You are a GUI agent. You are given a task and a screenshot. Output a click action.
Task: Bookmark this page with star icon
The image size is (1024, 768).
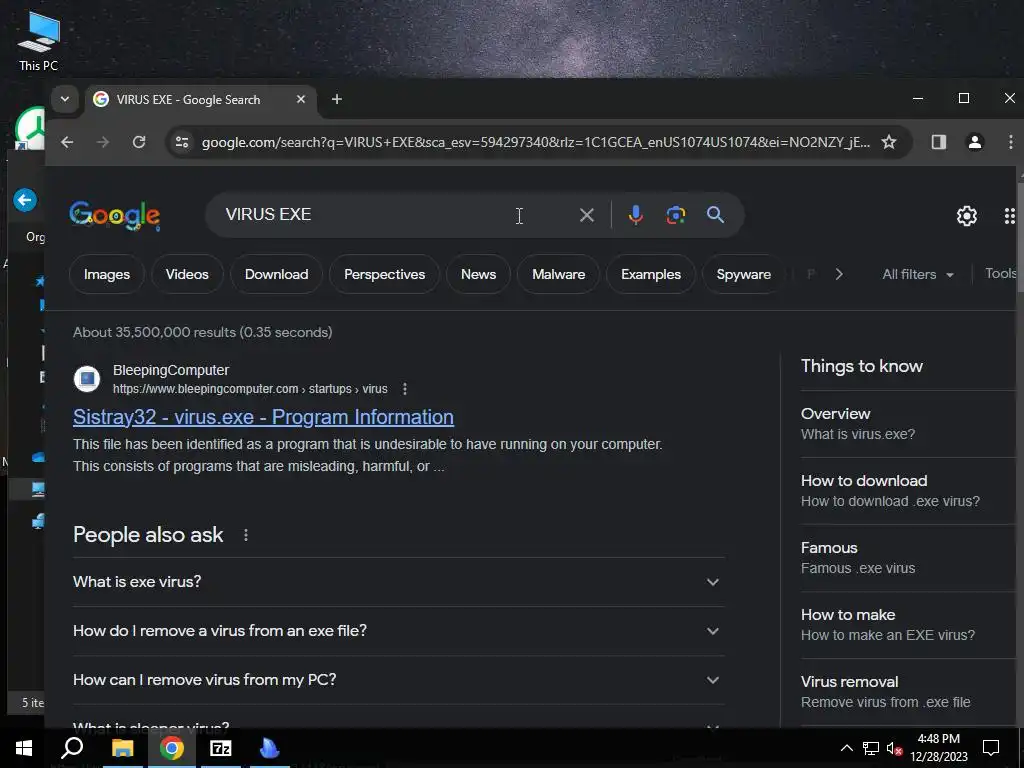coord(889,142)
